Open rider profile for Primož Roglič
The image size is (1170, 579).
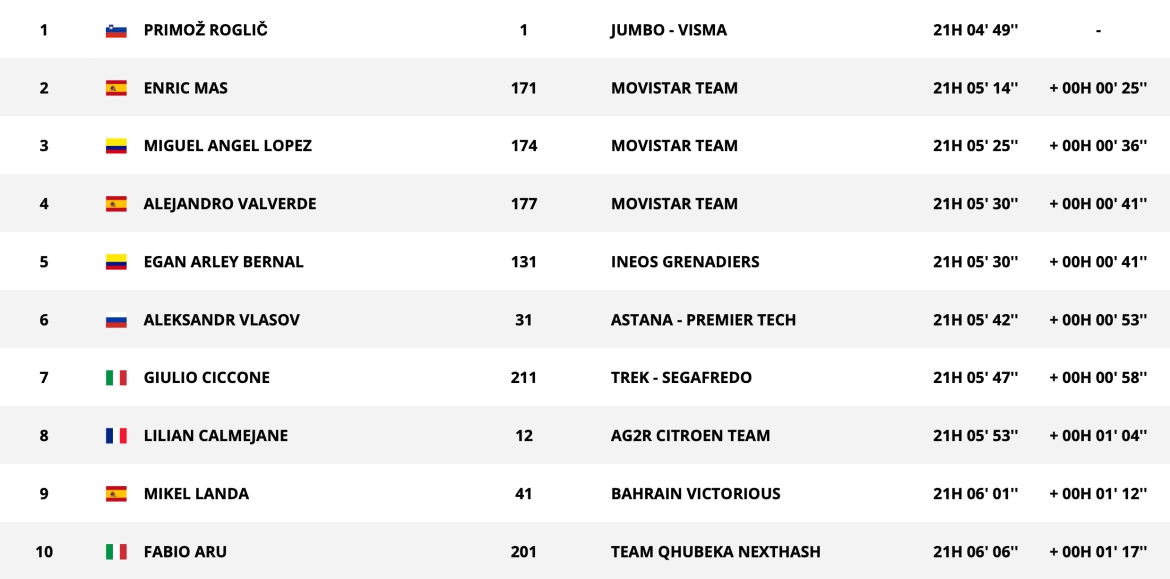tap(205, 30)
